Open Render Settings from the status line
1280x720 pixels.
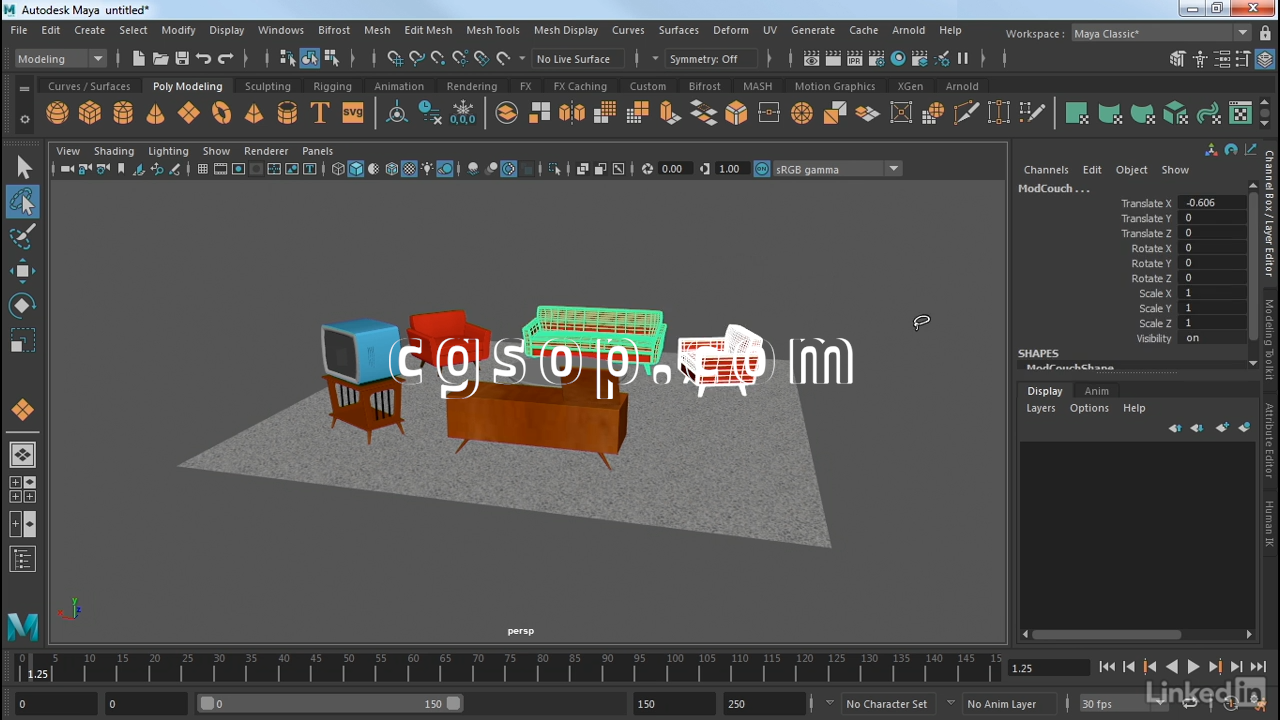[877, 59]
